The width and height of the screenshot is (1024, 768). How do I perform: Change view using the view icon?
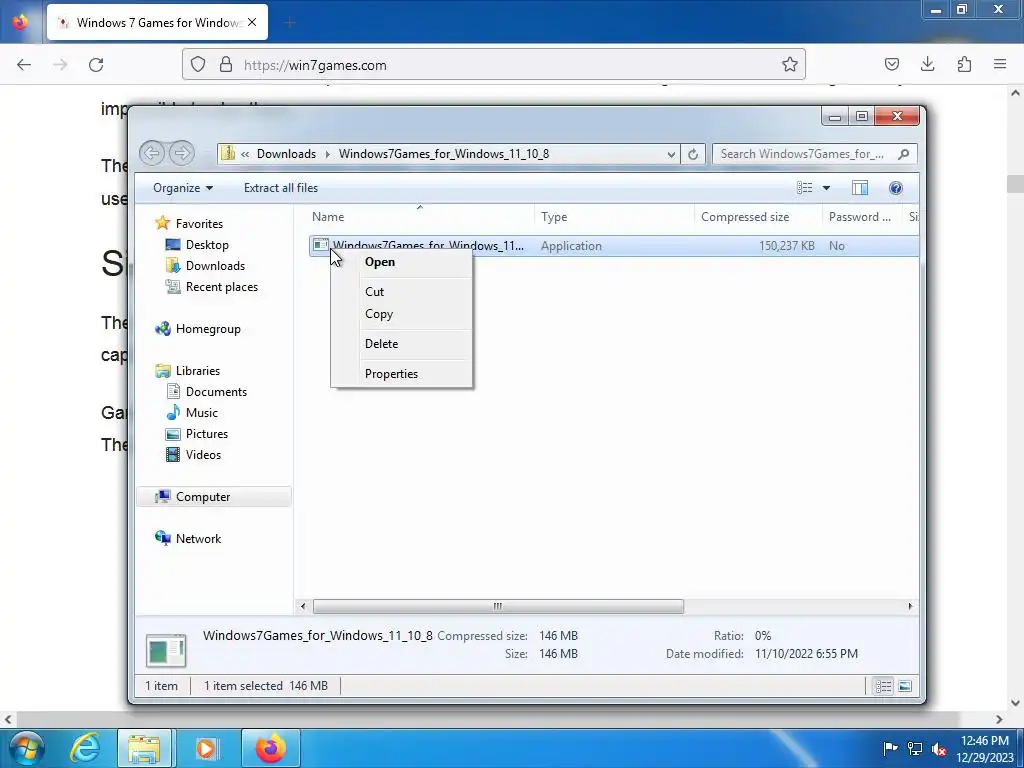click(x=805, y=188)
